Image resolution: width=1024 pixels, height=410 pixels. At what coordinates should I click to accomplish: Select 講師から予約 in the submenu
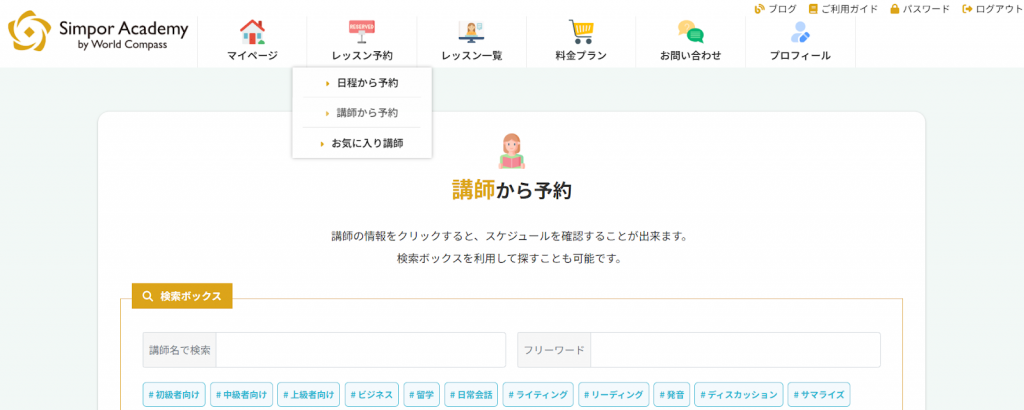click(x=366, y=113)
